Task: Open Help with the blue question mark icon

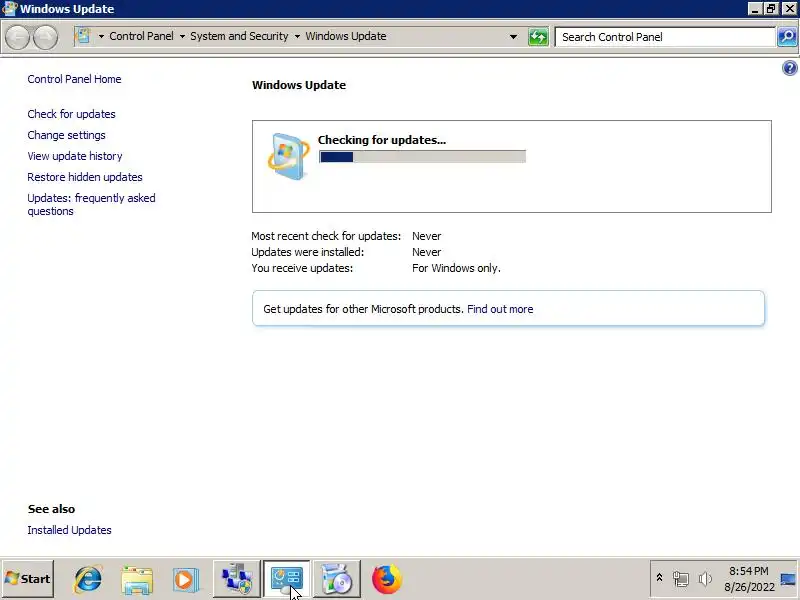Action: point(789,68)
